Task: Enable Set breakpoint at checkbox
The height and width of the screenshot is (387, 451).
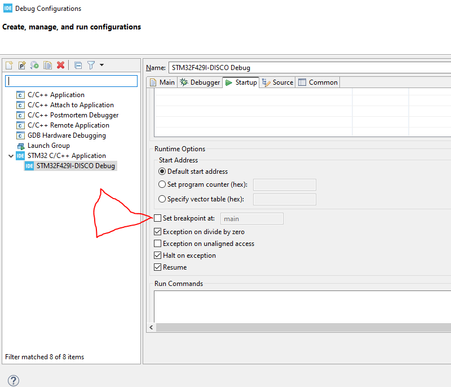Action: pyautogui.click(x=157, y=218)
